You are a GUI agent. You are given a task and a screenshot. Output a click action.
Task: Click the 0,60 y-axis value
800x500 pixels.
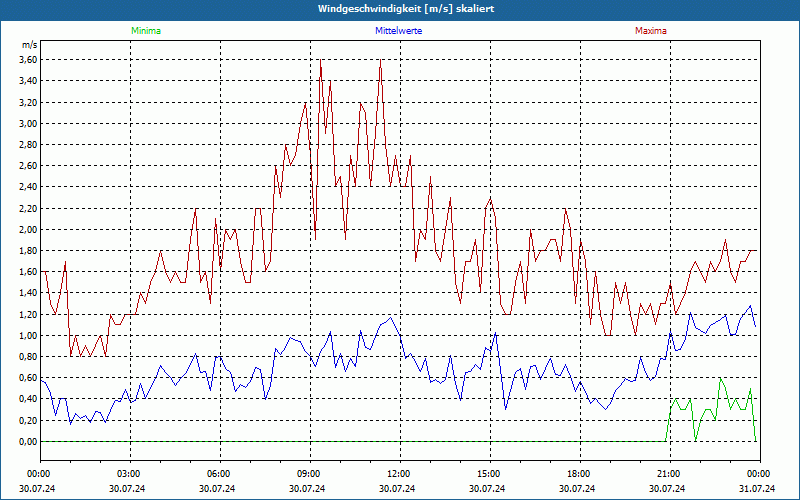point(28,378)
